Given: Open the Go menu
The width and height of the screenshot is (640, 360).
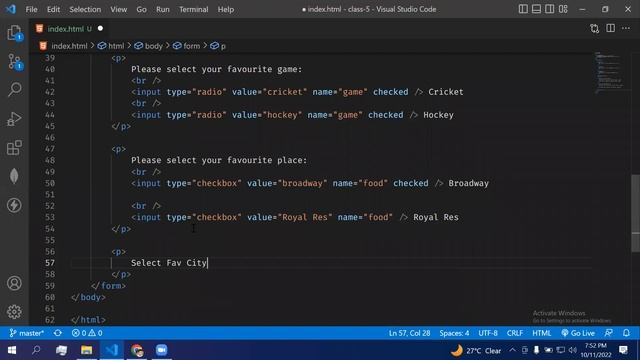Looking at the screenshot, I should tap(141, 9).
